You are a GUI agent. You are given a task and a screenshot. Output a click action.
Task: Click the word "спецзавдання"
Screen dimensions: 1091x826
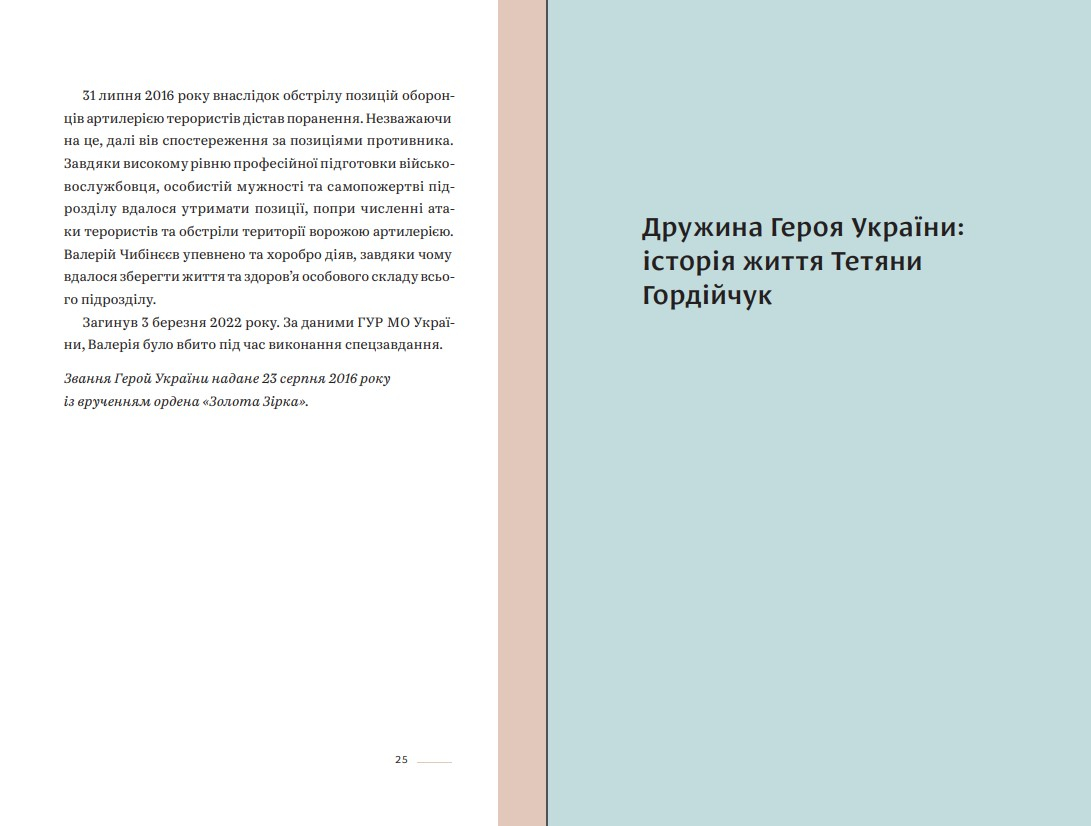tap(397, 345)
